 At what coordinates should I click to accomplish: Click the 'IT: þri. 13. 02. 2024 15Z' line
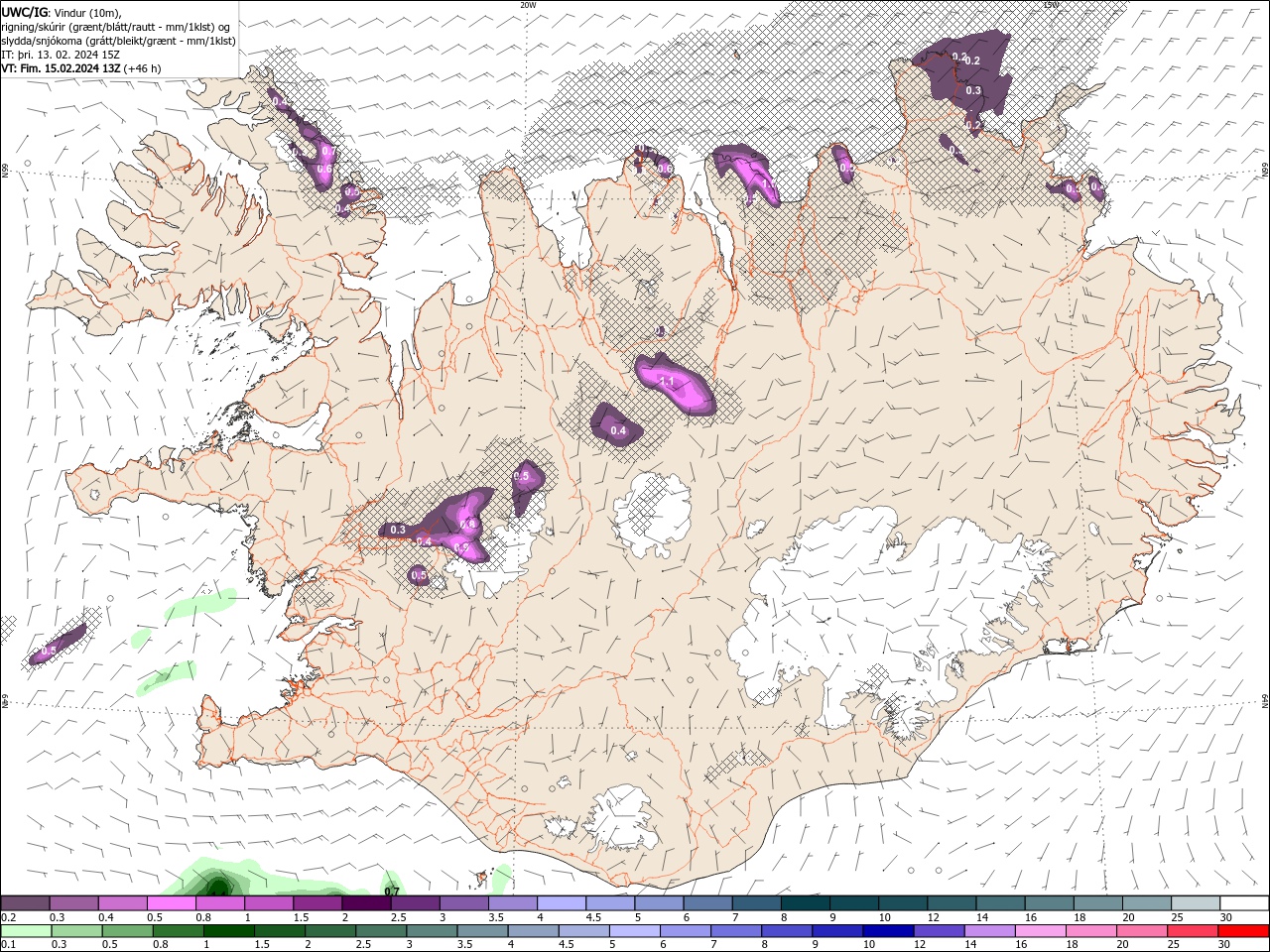pos(61,55)
